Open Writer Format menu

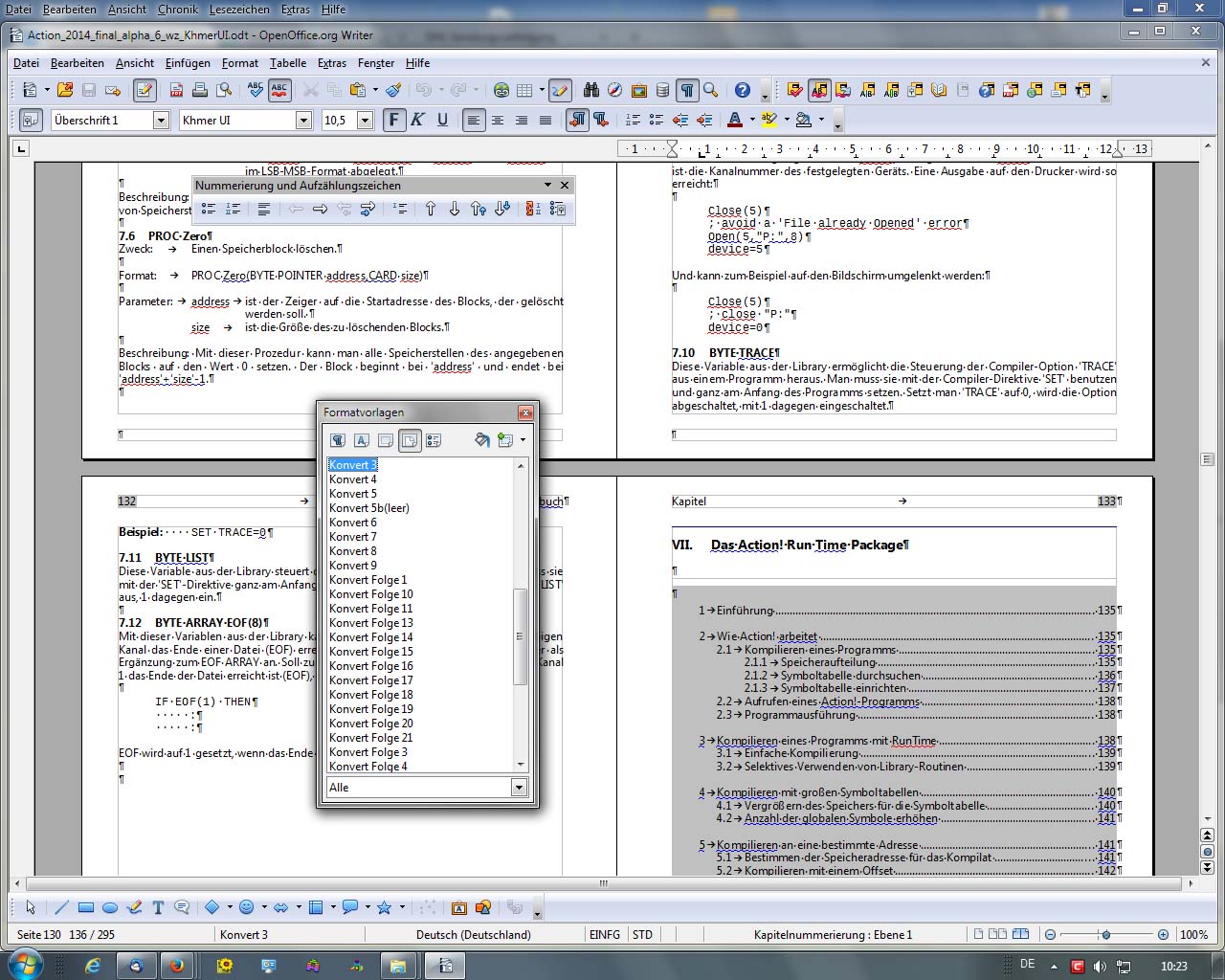point(239,63)
